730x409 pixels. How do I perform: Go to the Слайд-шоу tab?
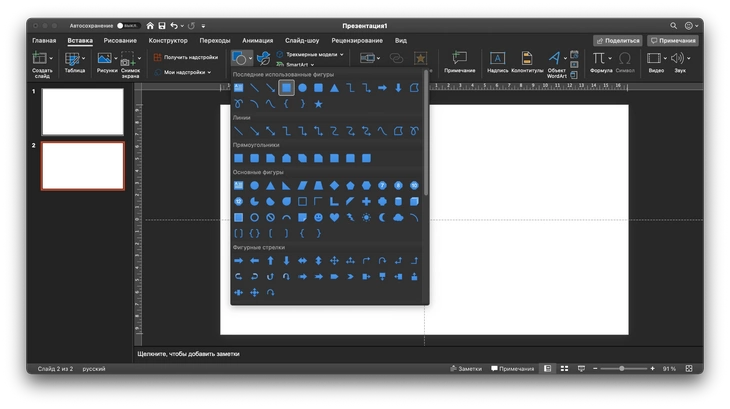(302, 40)
